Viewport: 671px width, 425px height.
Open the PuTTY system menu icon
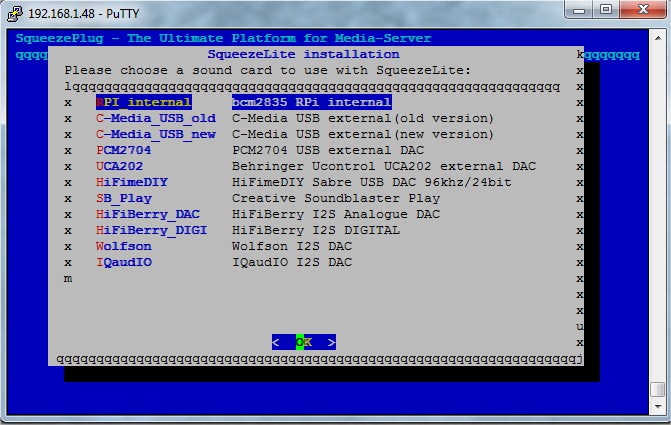click(15, 13)
